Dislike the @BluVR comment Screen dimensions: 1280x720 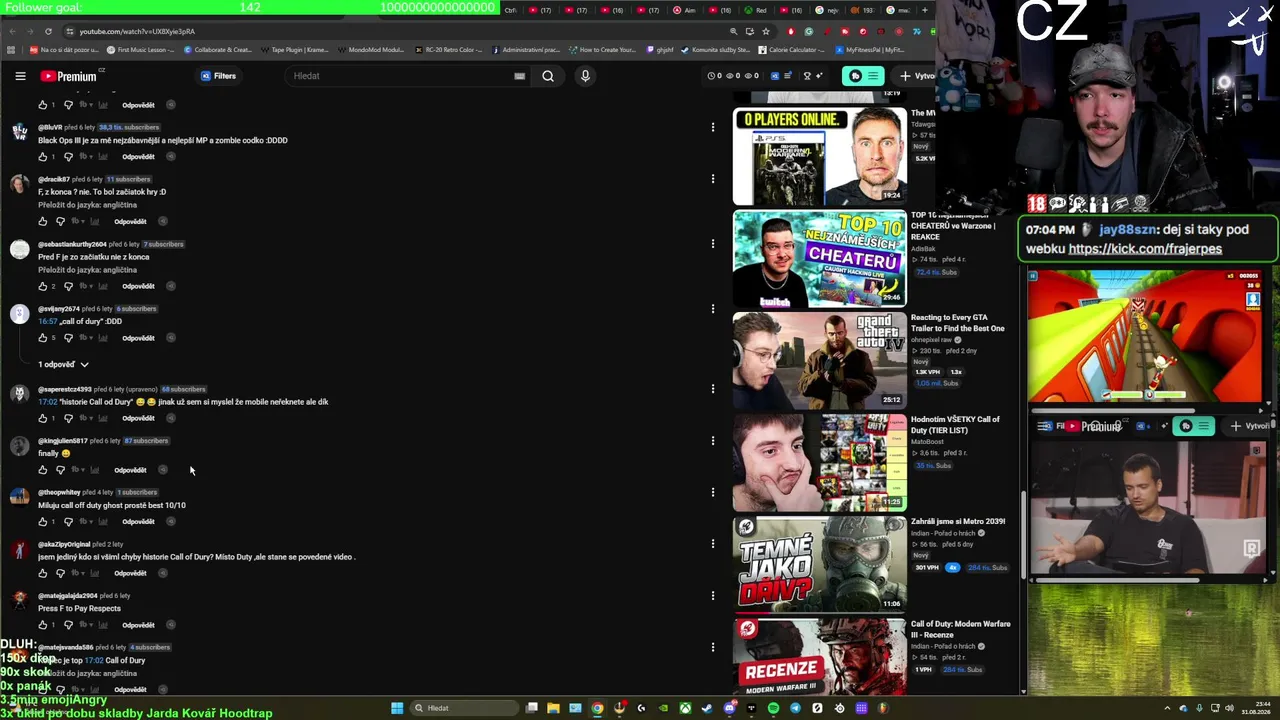pyautogui.click(x=68, y=156)
